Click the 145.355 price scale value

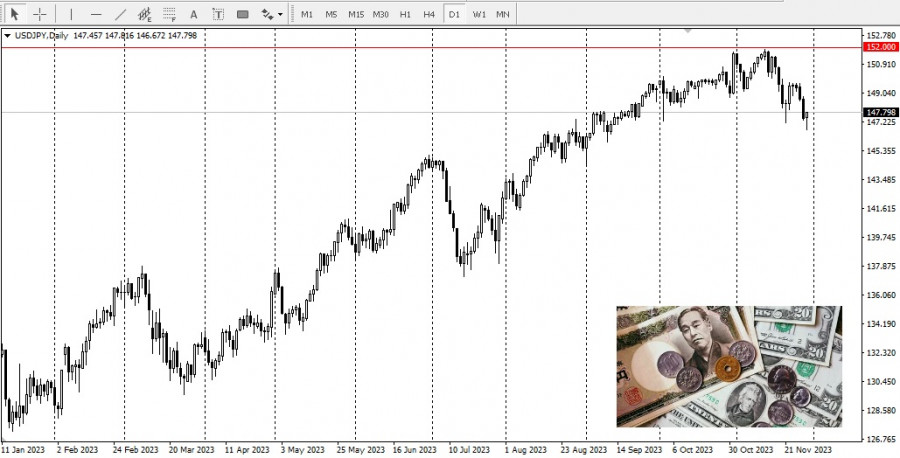(x=880, y=151)
